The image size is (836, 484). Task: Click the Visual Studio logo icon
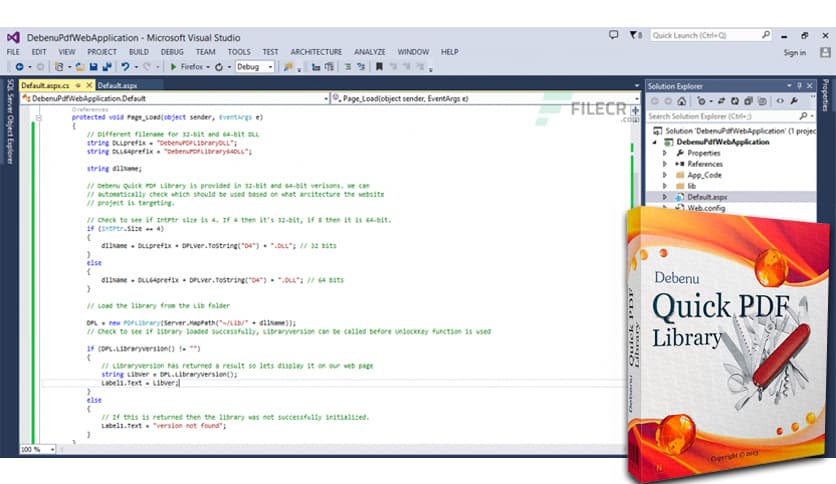click(13, 37)
